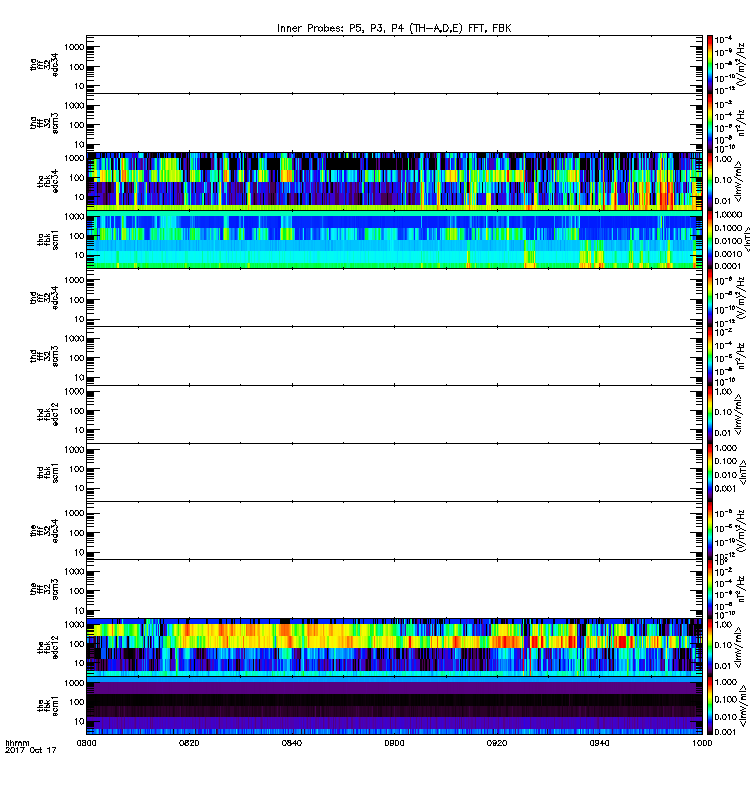750x800 pixels.
Task: Select the 0900 time axis label
Action: point(394,743)
